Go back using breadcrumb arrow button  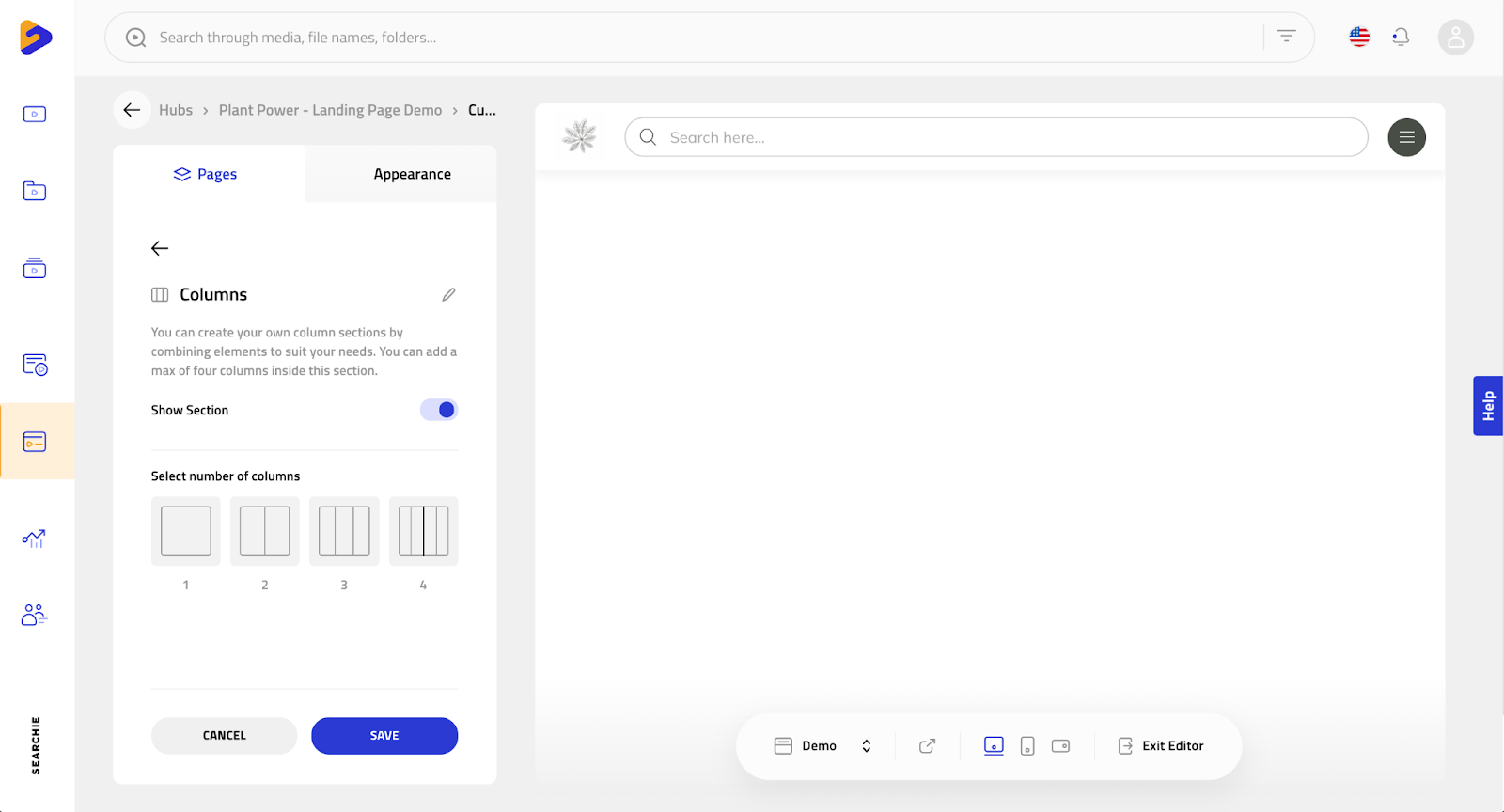(132, 110)
